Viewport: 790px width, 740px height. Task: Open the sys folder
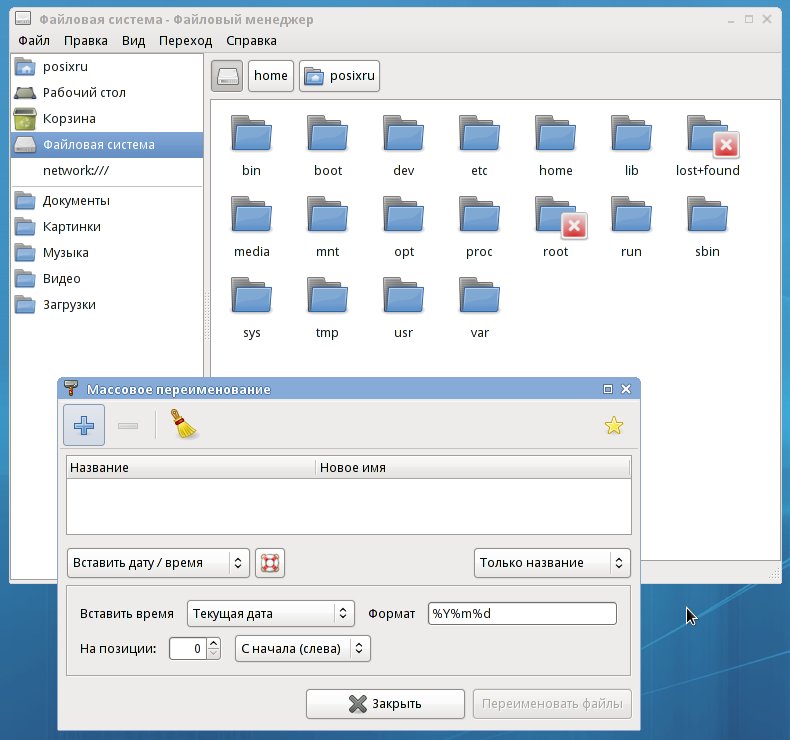[x=251, y=307]
